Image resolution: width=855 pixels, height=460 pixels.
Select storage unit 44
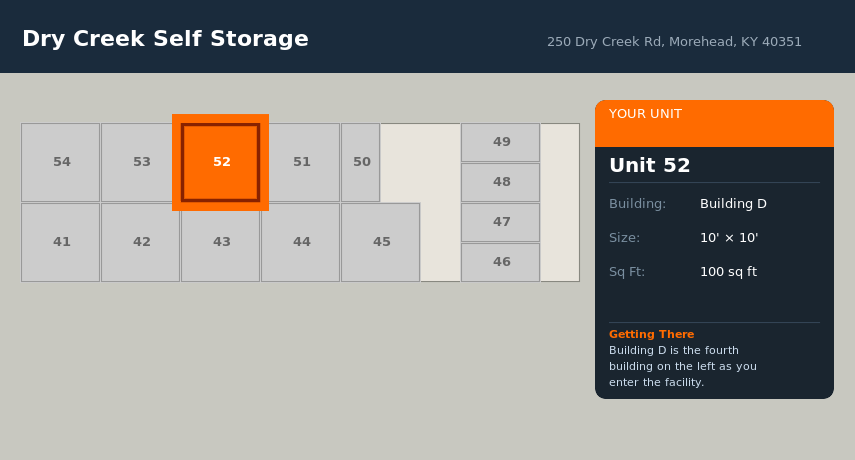(x=301, y=242)
